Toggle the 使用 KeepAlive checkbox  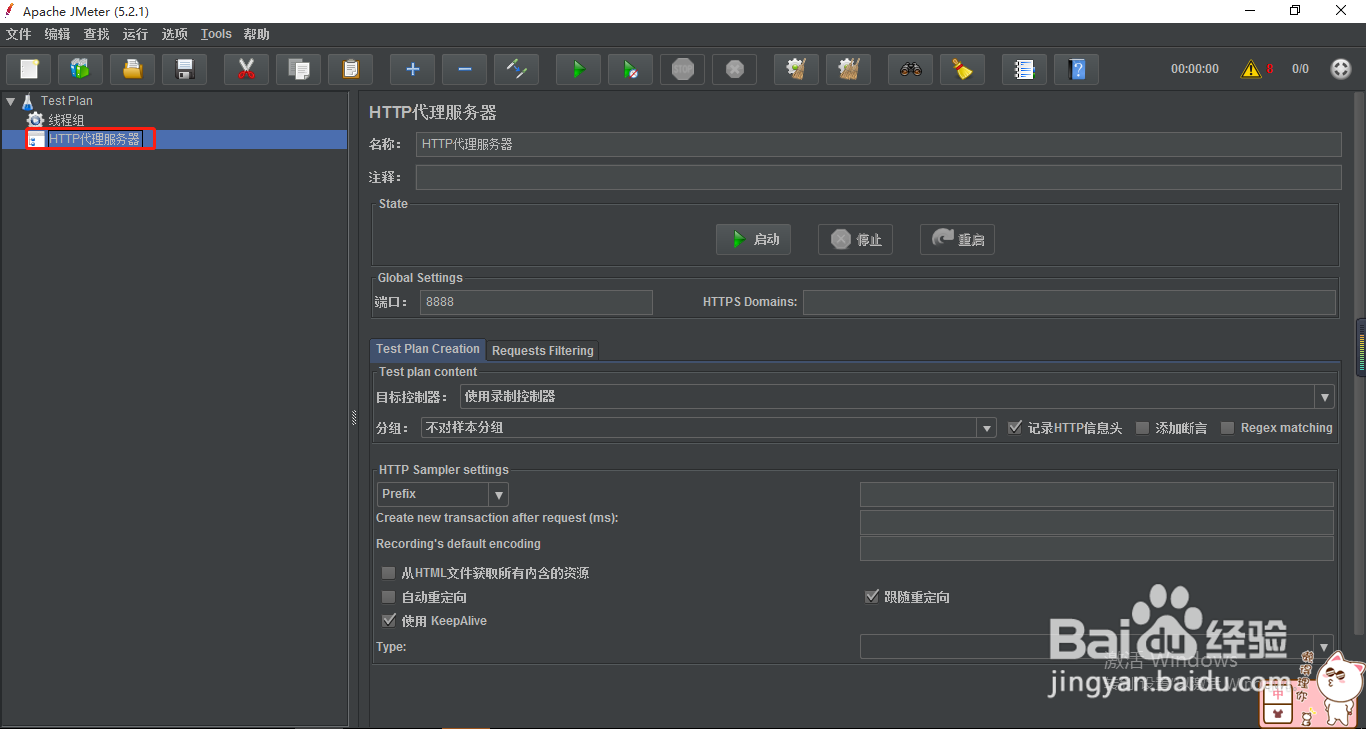click(389, 621)
